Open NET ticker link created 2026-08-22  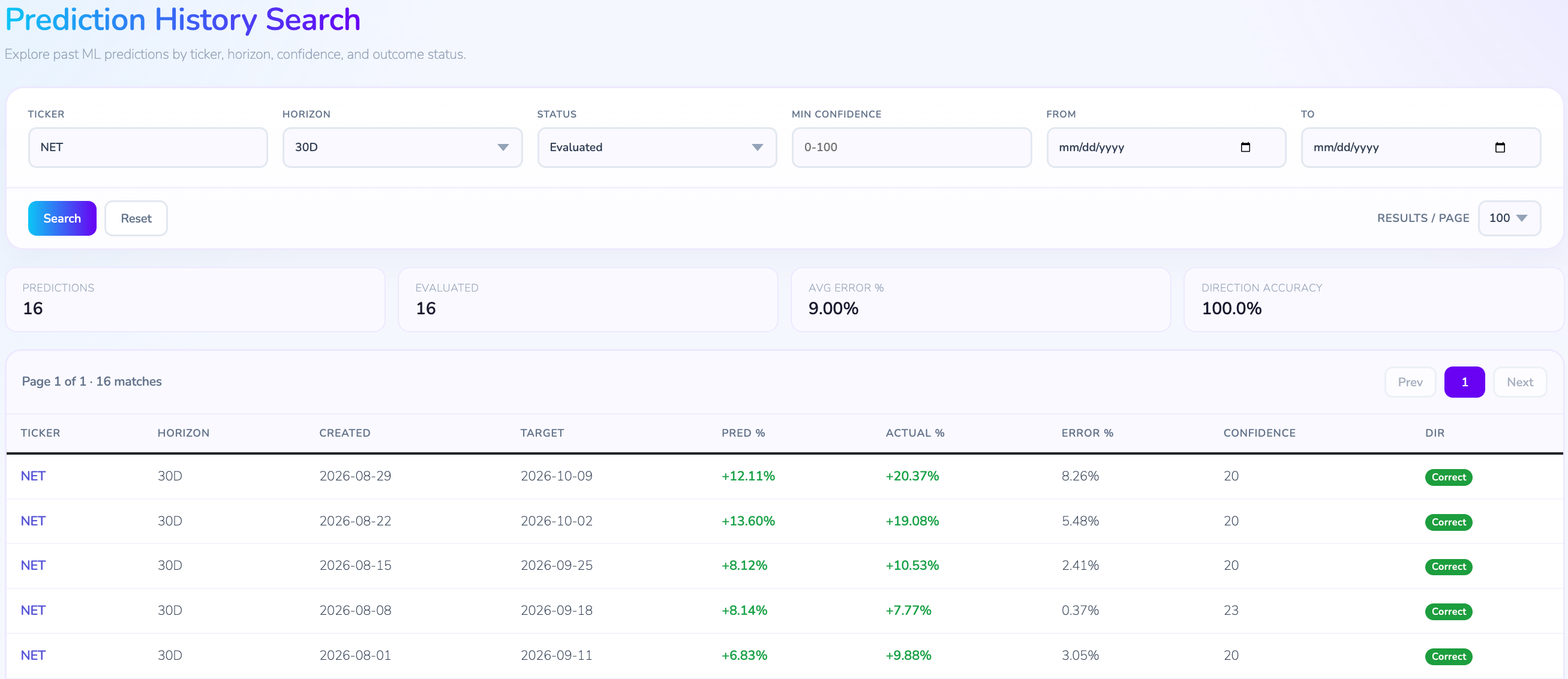tap(33, 521)
